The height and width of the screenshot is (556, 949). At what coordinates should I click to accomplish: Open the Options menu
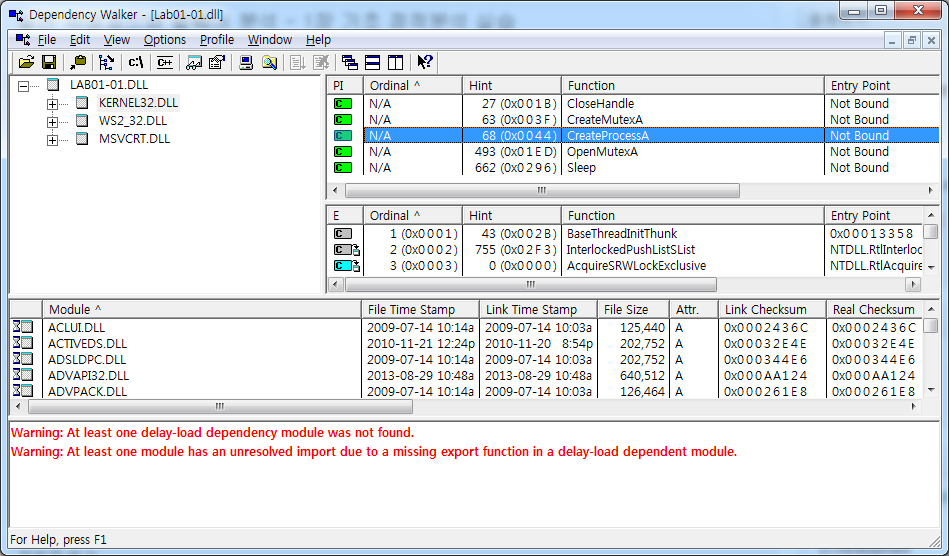tap(164, 40)
